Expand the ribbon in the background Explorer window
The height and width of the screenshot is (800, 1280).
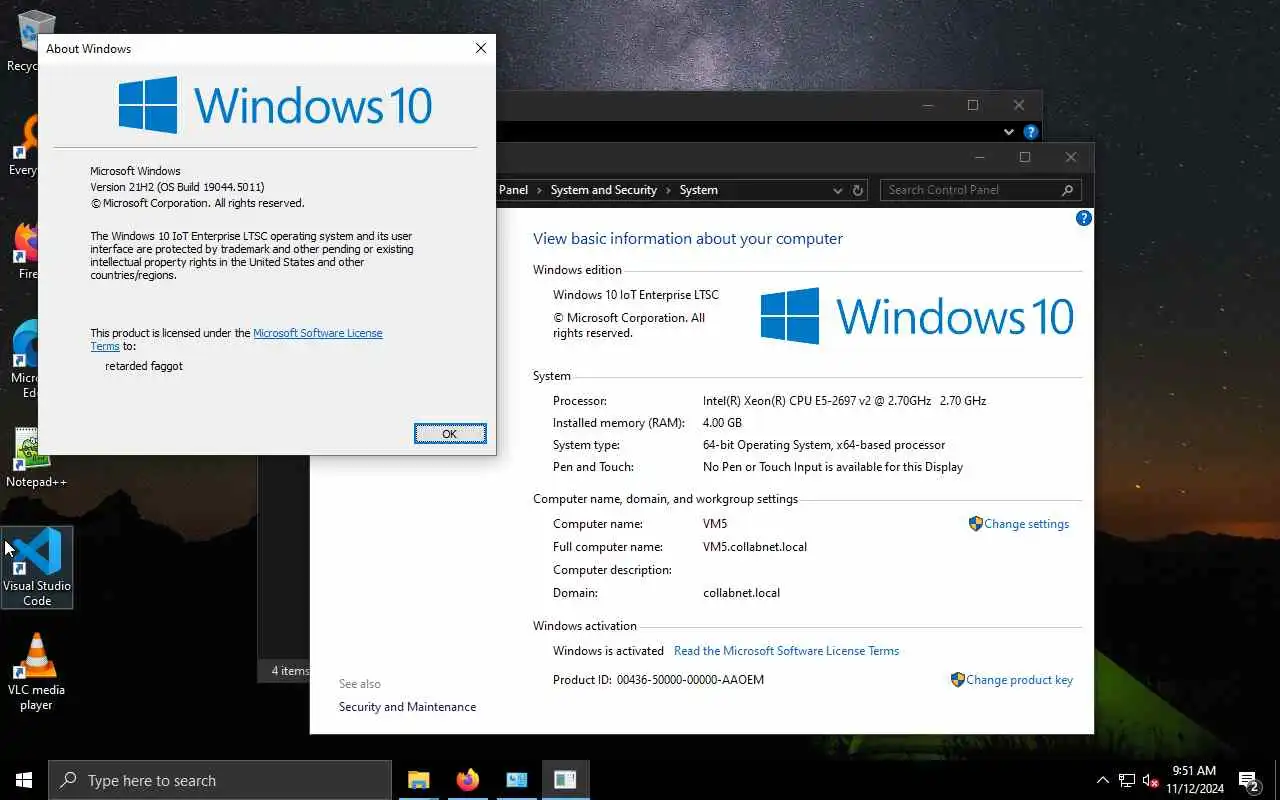click(x=1008, y=132)
